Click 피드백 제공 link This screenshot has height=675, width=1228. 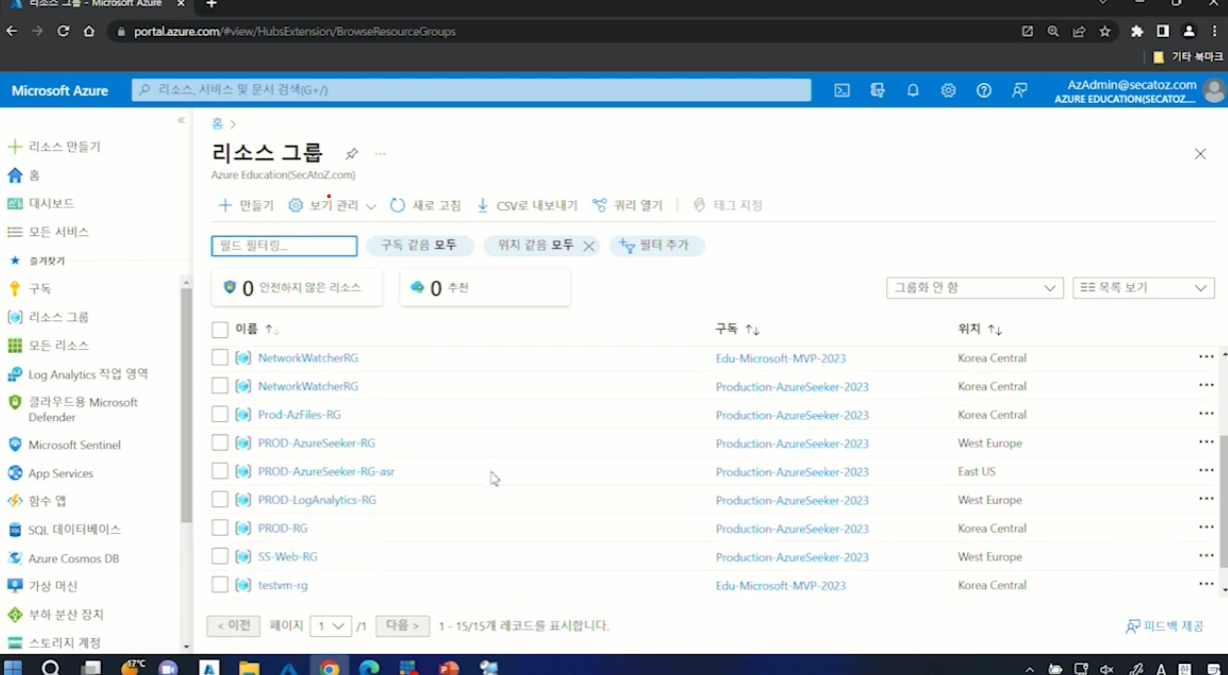[x=1165, y=626]
